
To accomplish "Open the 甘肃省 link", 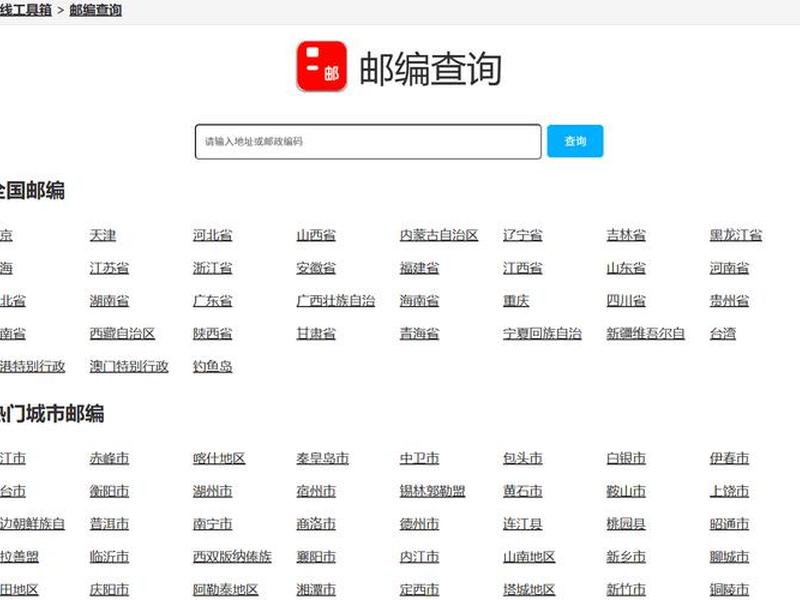I will tap(316, 334).
